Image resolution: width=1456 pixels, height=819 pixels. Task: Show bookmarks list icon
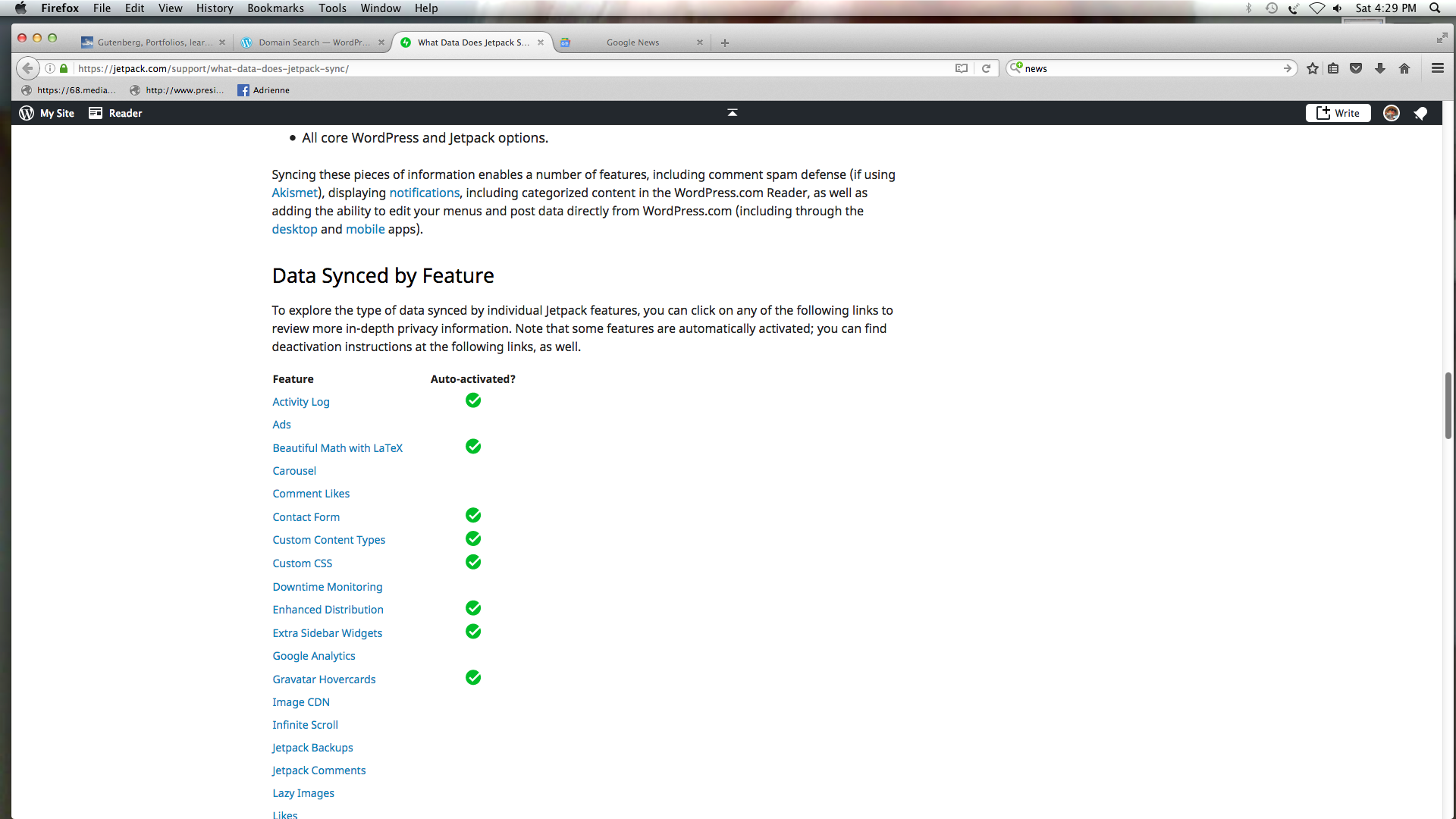[x=1333, y=68]
